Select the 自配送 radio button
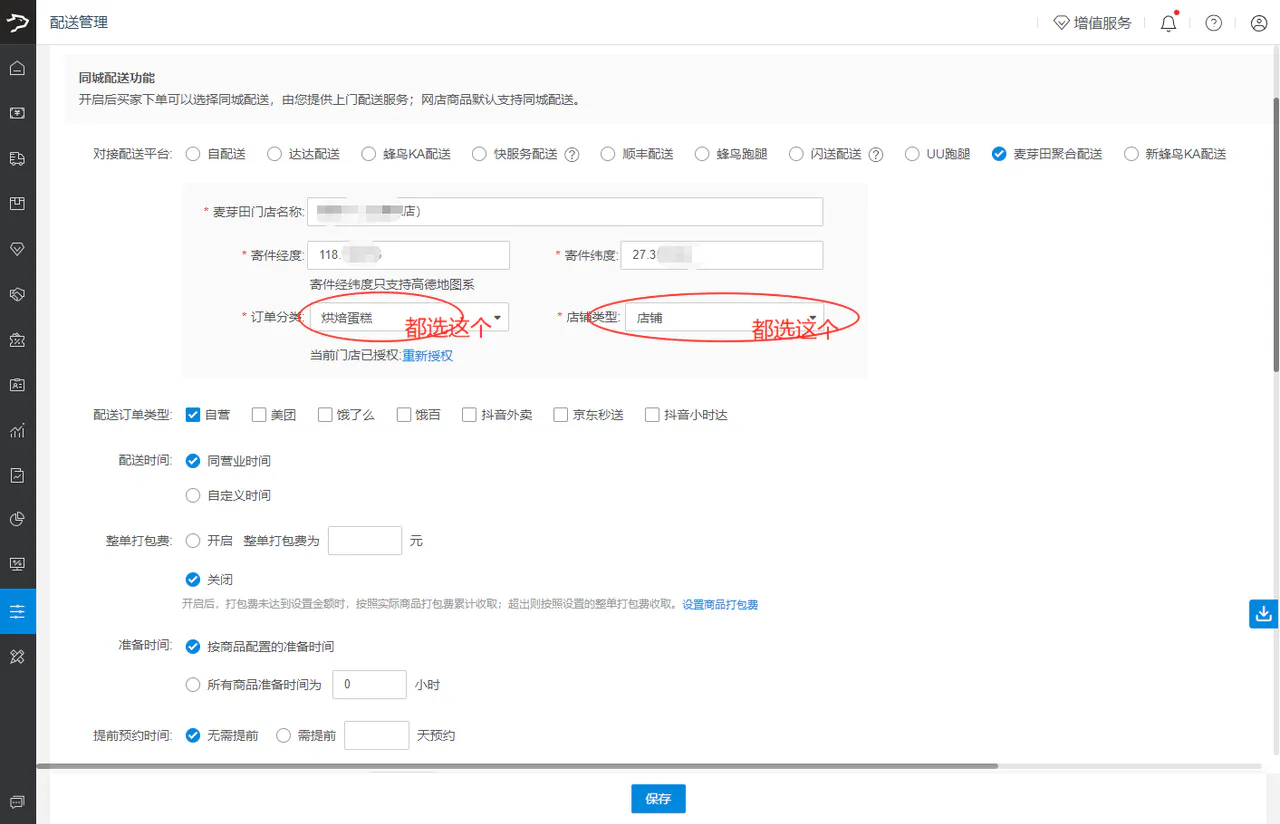 [193, 154]
